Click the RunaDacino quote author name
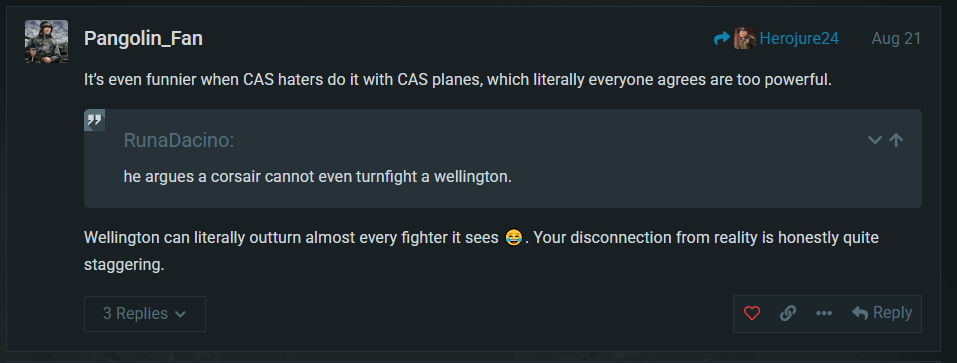The width and height of the screenshot is (957, 363). click(x=179, y=140)
